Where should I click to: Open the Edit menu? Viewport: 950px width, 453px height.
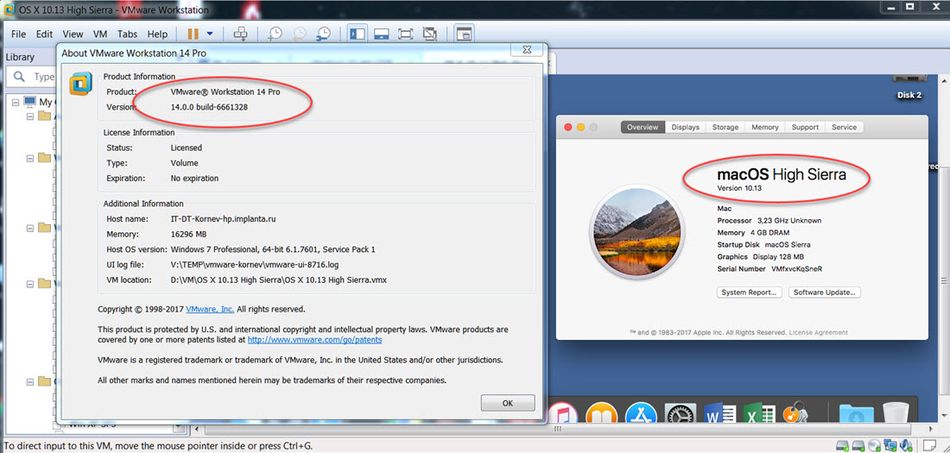[44, 35]
